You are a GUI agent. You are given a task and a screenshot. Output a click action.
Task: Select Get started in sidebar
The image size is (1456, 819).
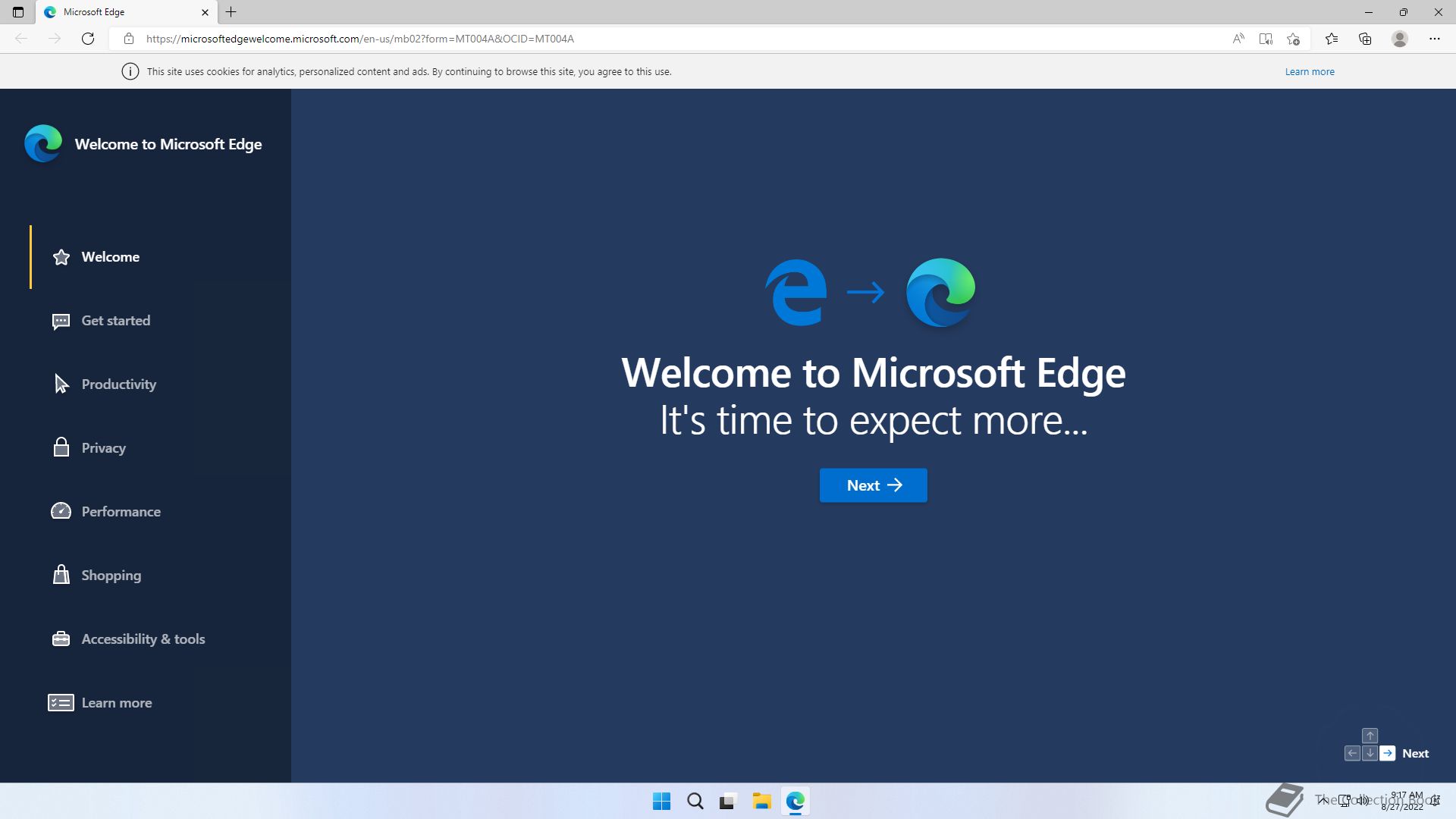pyautogui.click(x=115, y=321)
